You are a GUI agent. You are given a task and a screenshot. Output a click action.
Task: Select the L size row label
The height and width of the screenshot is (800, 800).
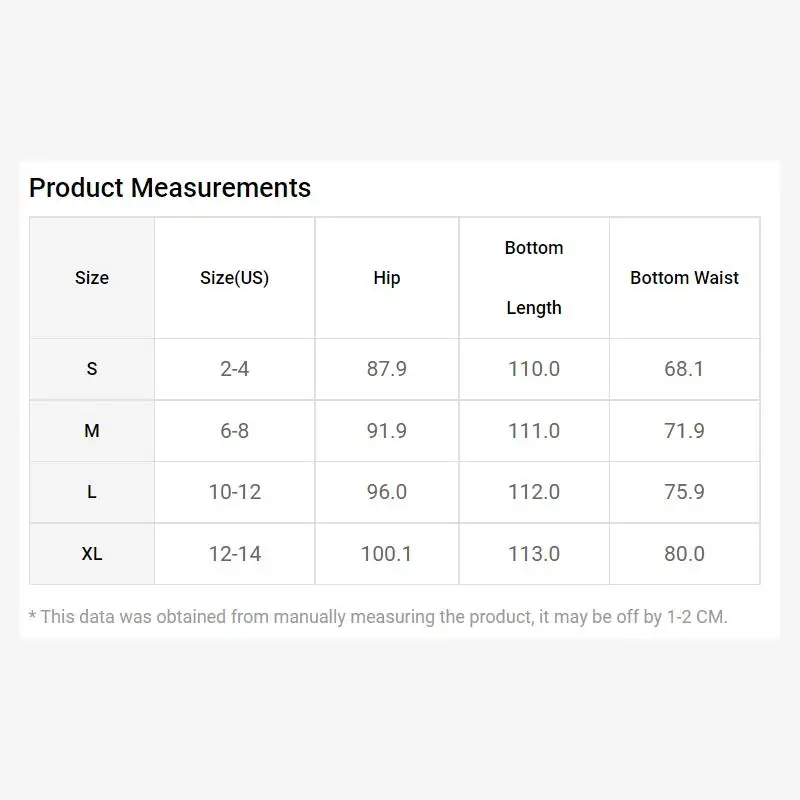click(92, 492)
